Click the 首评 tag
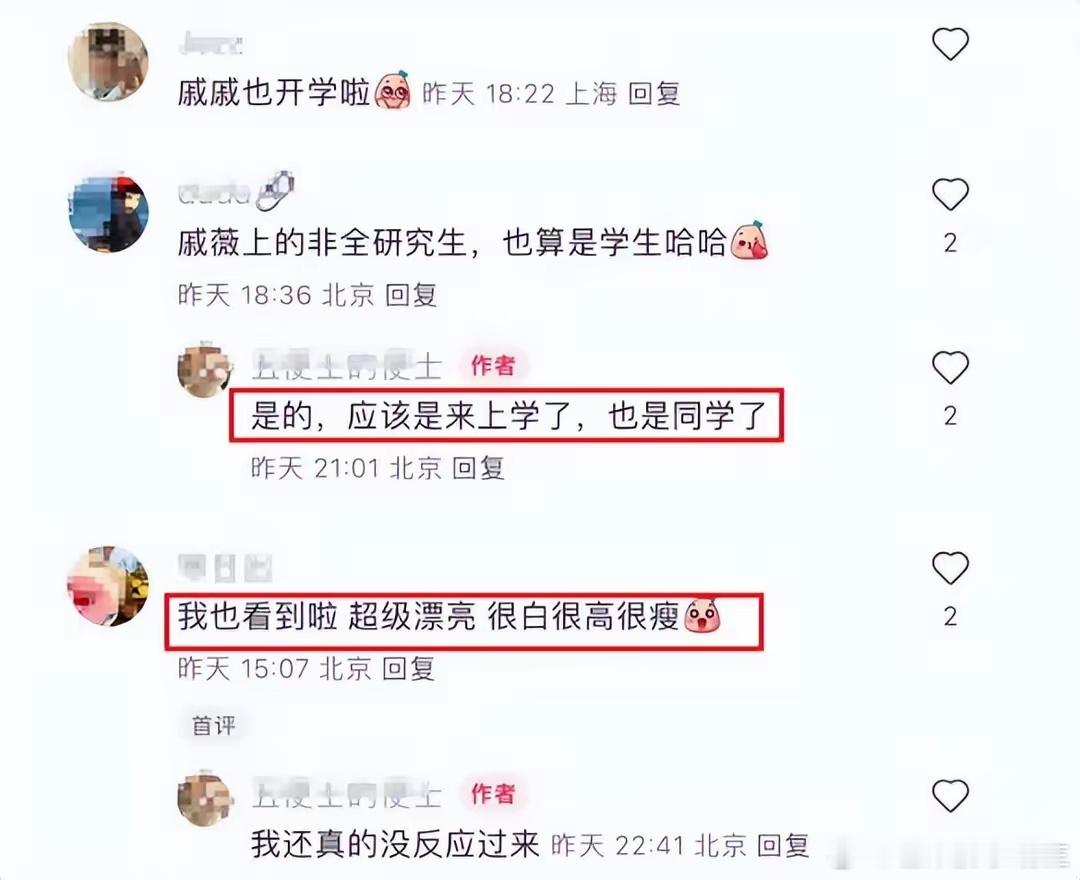 (x=214, y=725)
